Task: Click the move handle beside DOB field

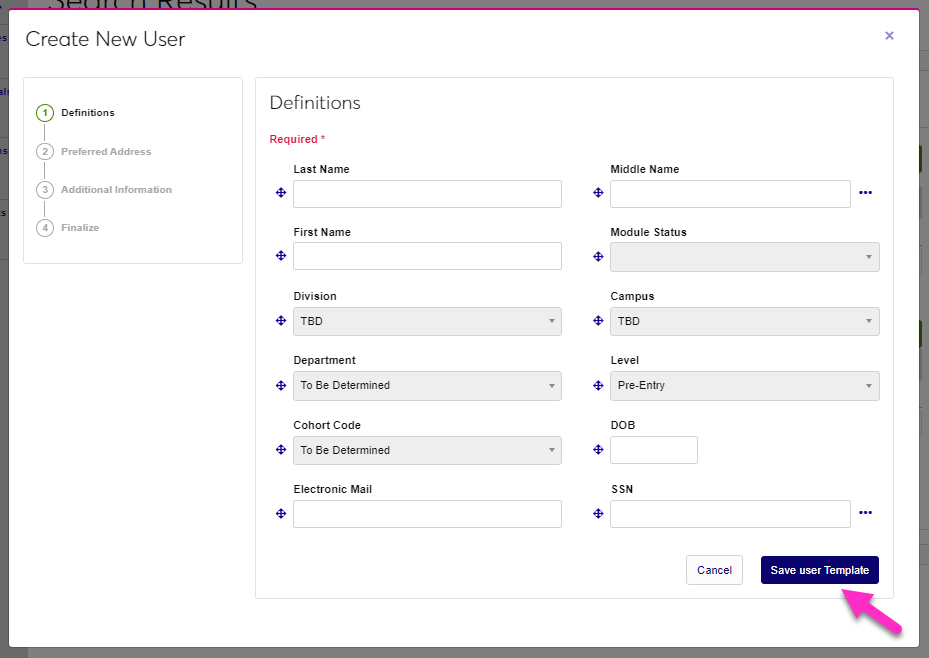Action: (598, 450)
